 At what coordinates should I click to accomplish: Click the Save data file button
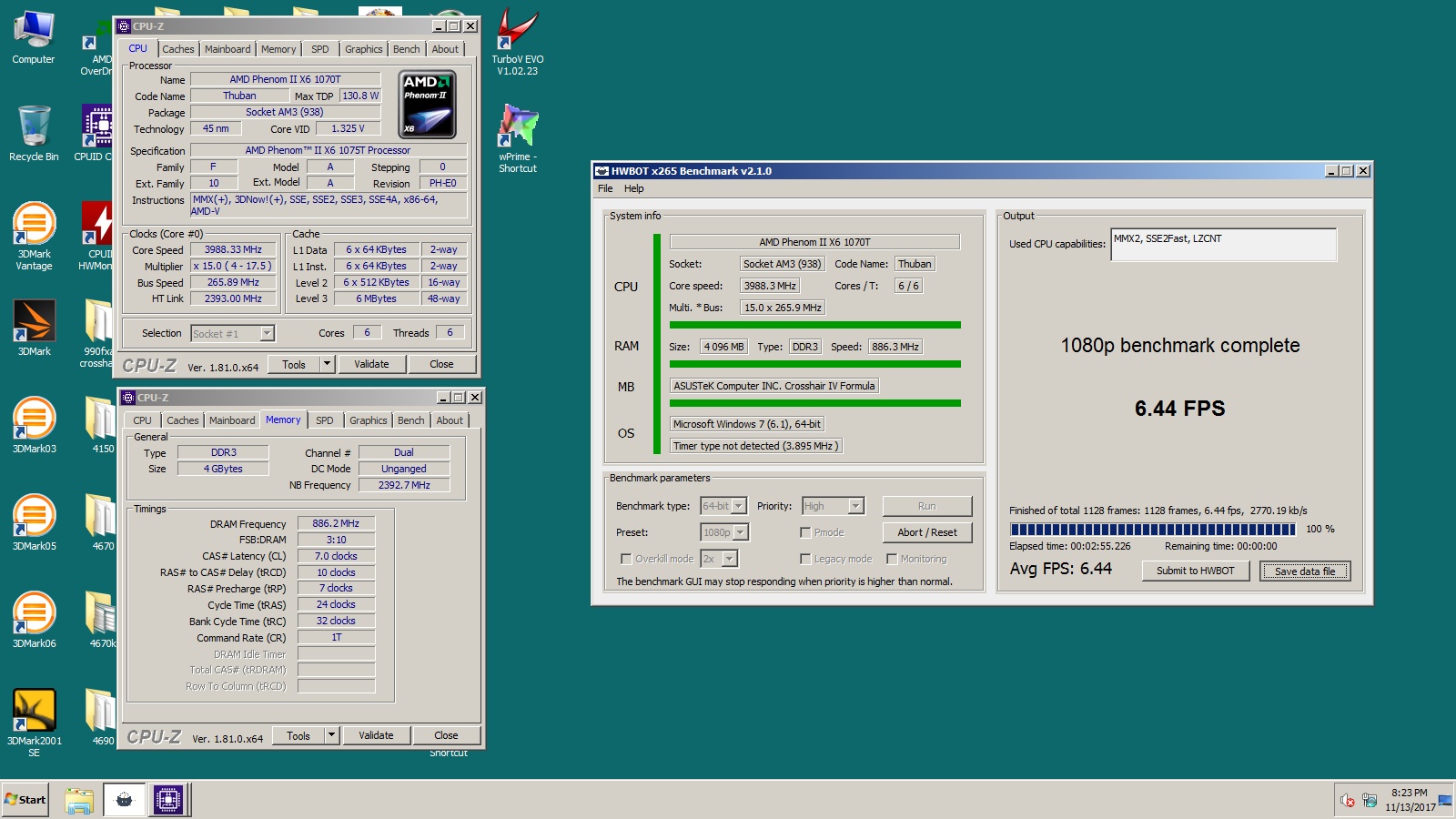pyautogui.click(x=1305, y=571)
